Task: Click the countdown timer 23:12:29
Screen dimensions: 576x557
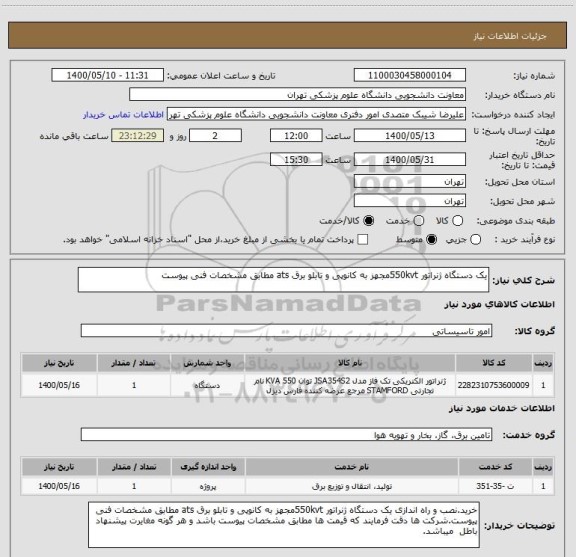Action: click(x=138, y=136)
